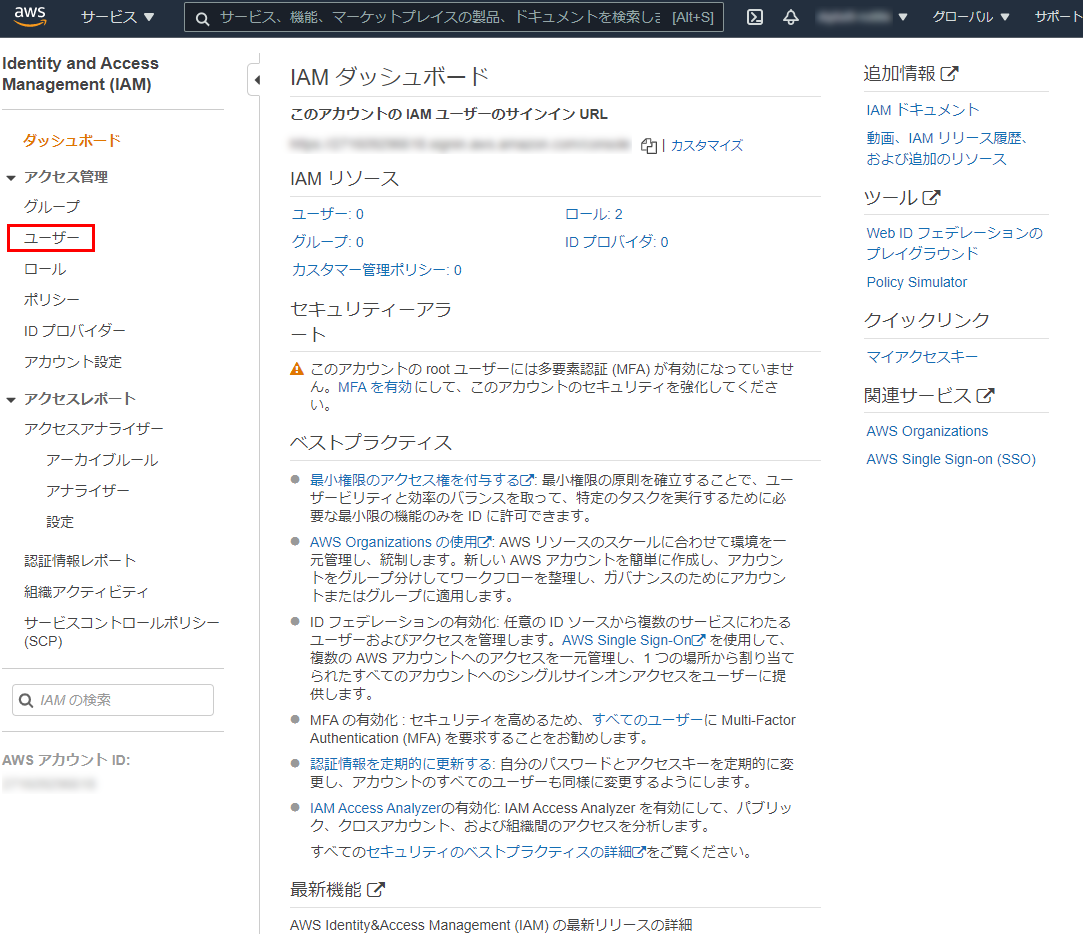The width and height of the screenshot is (1083, 938).
Task: Click カスタマー管理ポリシー: 0 link
Action: tap(376, 270)
